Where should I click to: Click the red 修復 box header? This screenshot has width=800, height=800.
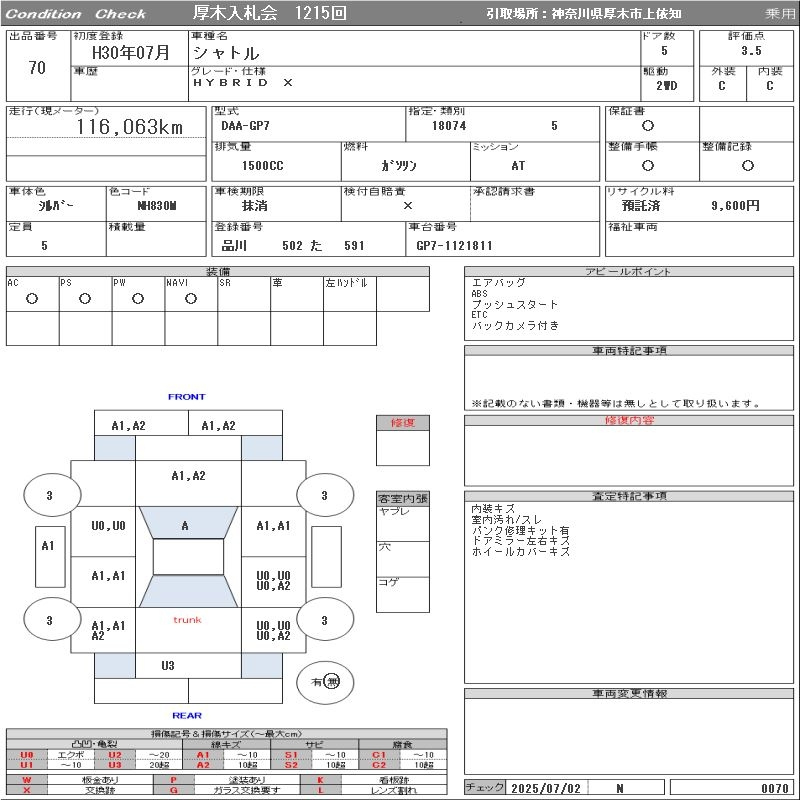coord(403,422)
